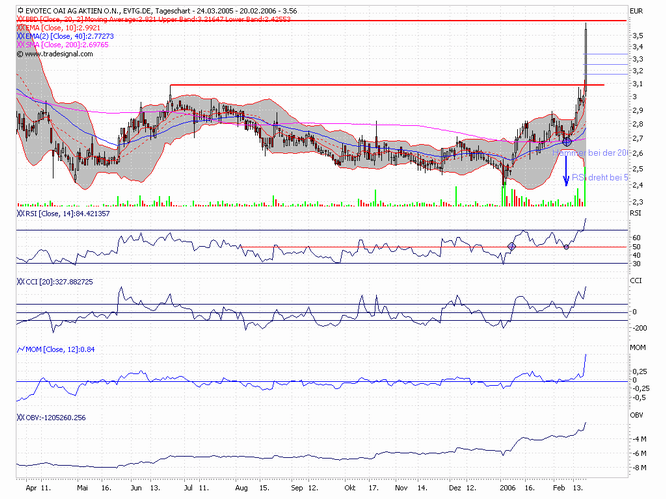
Task: Click the red icon before EMA Close 10
Action: coord(21,28)
